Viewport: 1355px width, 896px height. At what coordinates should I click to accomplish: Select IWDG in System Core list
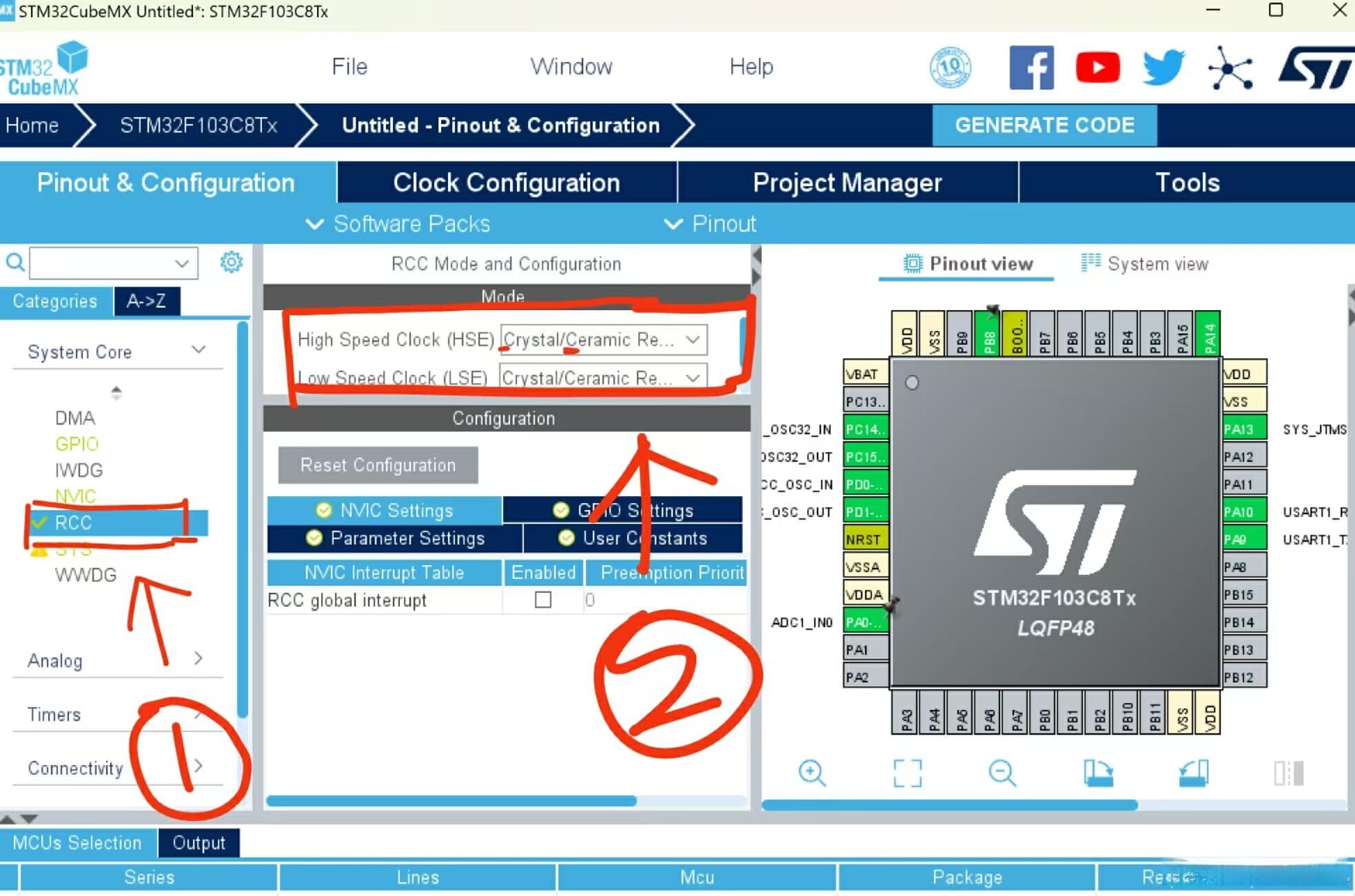tap(79, 470)
